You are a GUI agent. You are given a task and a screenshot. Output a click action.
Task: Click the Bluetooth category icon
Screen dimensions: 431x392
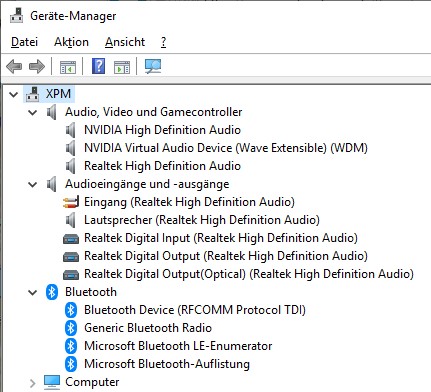(x=52, y=292)
